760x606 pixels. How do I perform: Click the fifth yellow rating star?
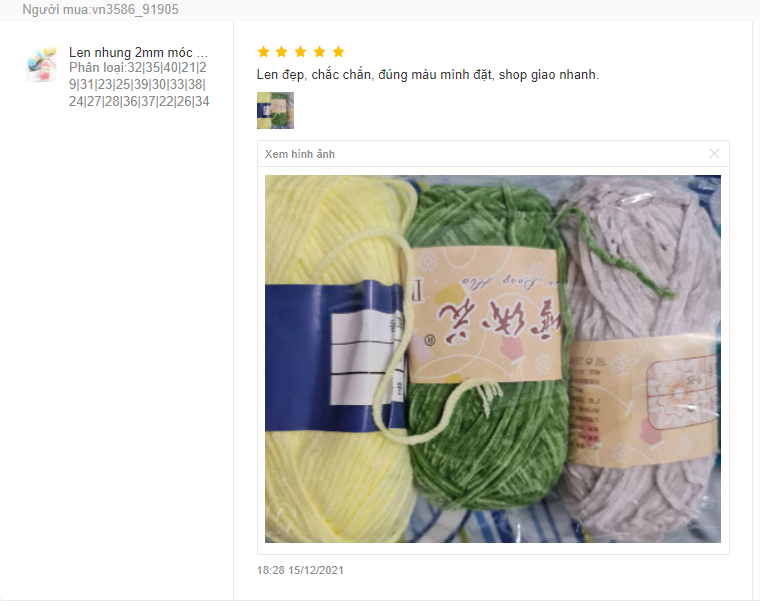(338, 51)
